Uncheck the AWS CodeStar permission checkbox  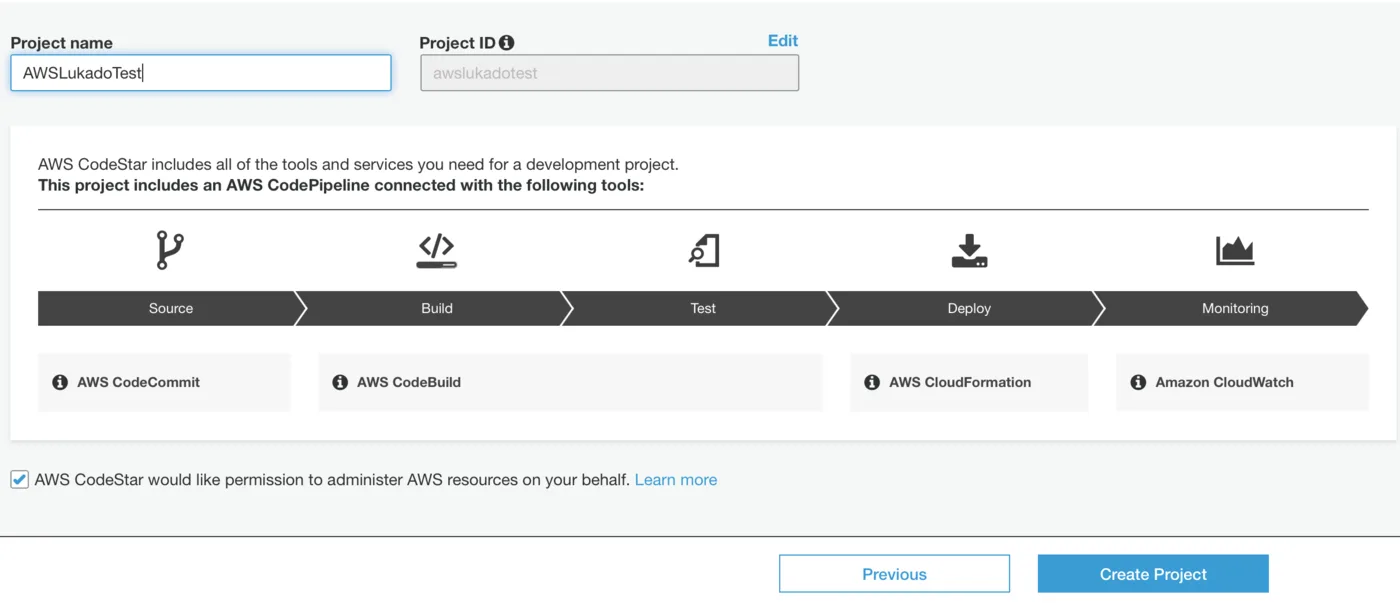19,480
